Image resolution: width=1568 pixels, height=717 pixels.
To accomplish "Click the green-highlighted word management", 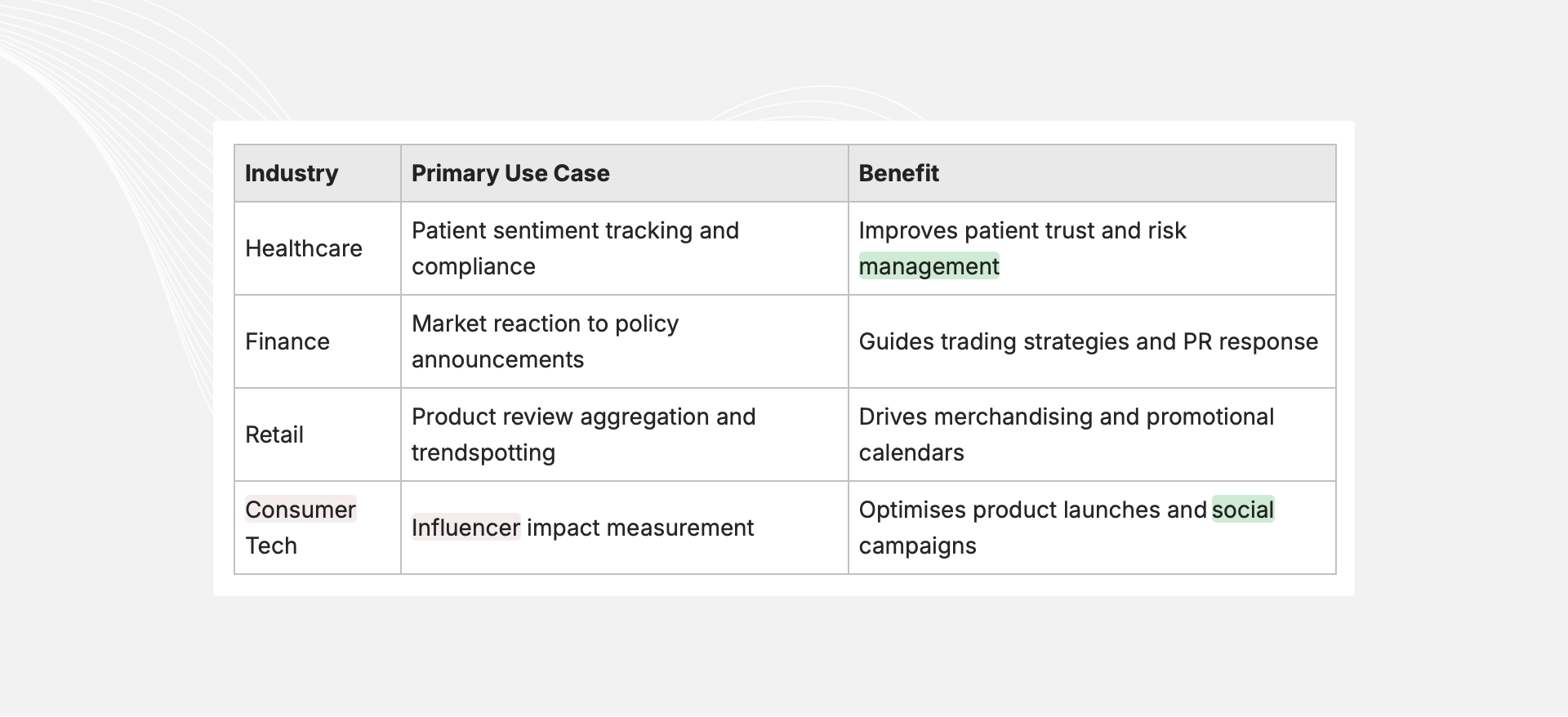I will coord(929,266).
